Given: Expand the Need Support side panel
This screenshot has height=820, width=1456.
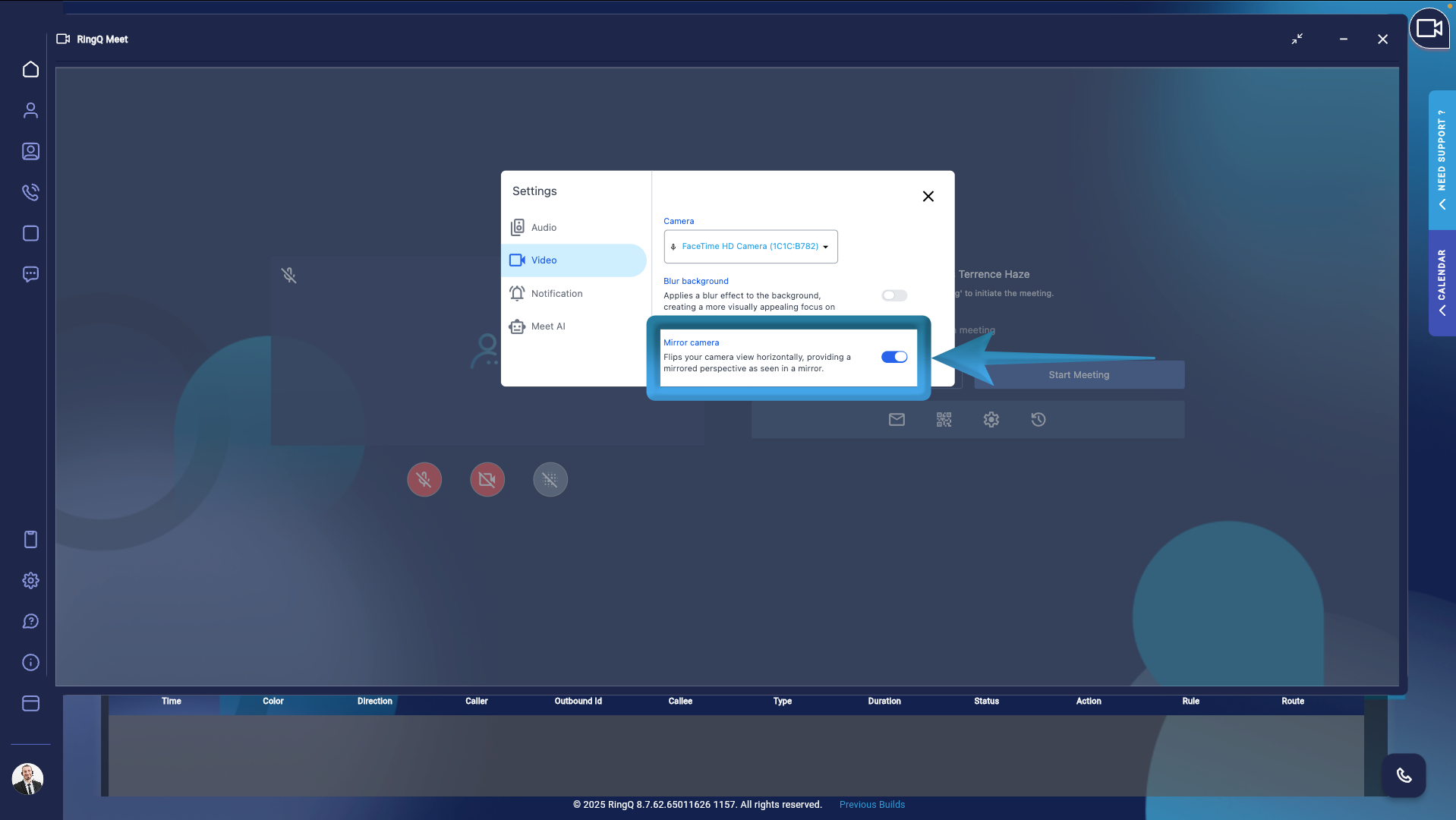Looking at the screenshot, I should pos(1442,159).
